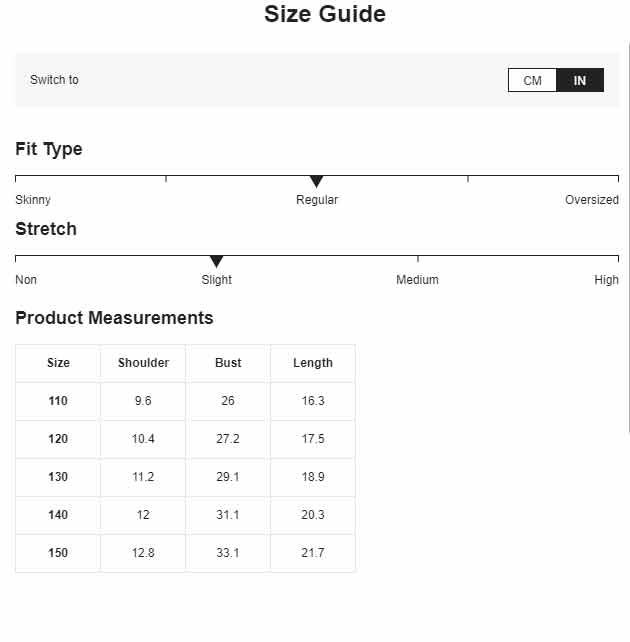The width and height of the screenshot is (630, 642).
Task: Select the size 120 row header
Action: [x=58, y=439]
